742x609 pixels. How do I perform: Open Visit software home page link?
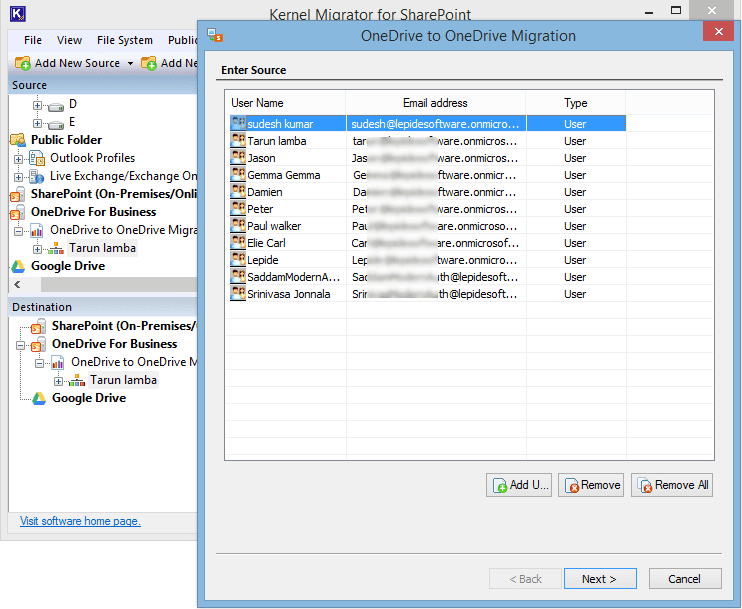(80, 521)
